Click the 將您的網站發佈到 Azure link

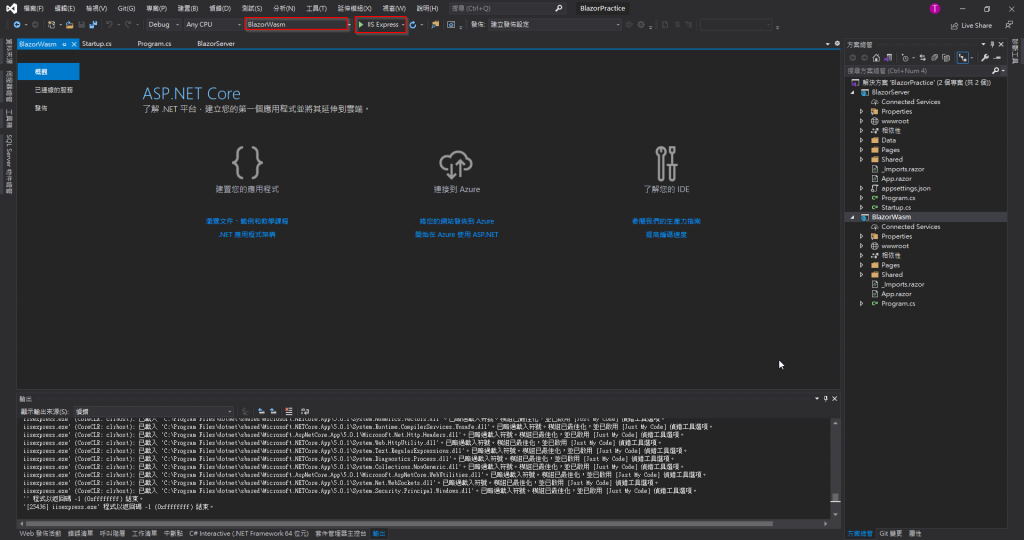(456, 221)
